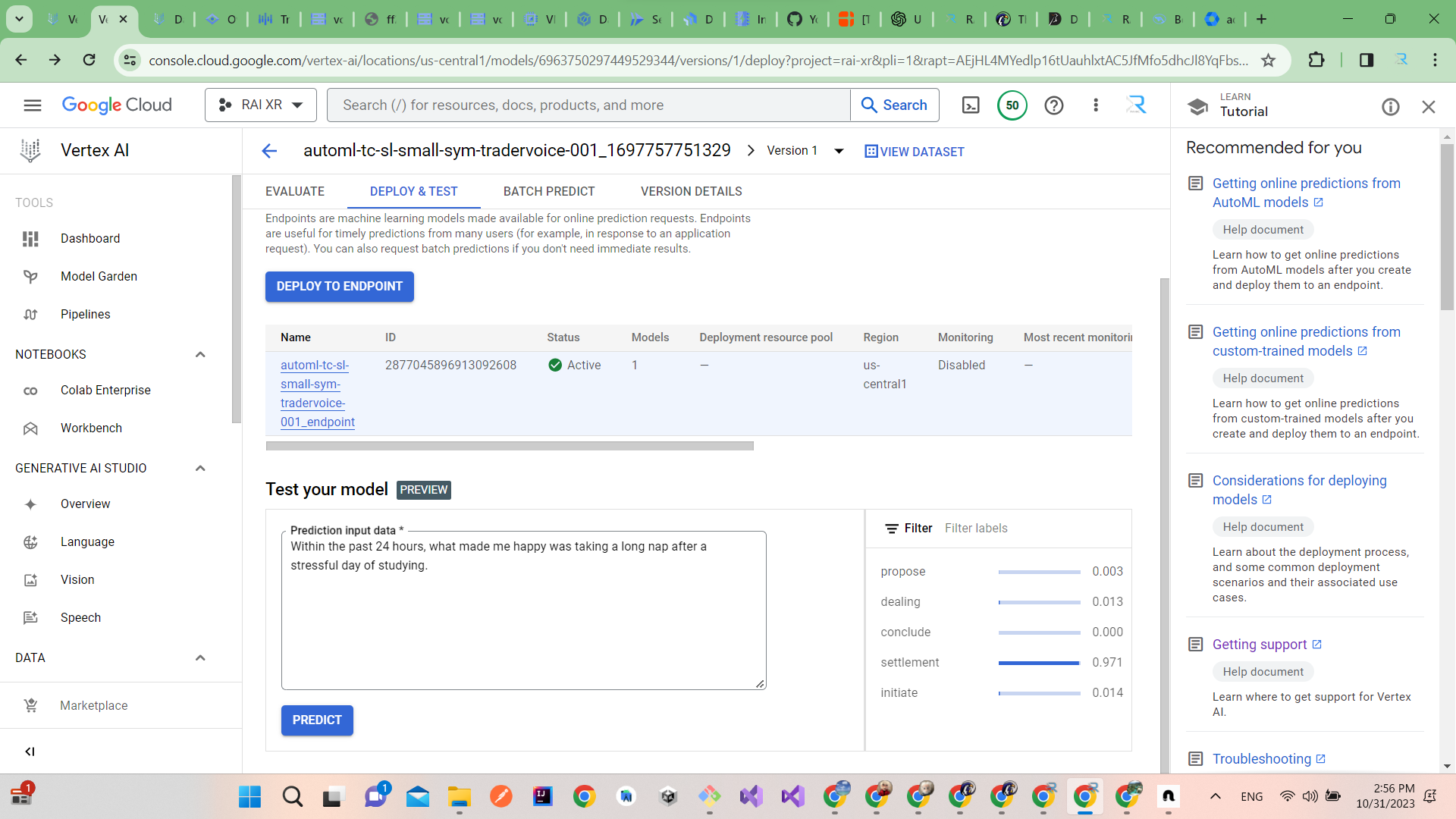Click inside the Prediction input data field

523,607
